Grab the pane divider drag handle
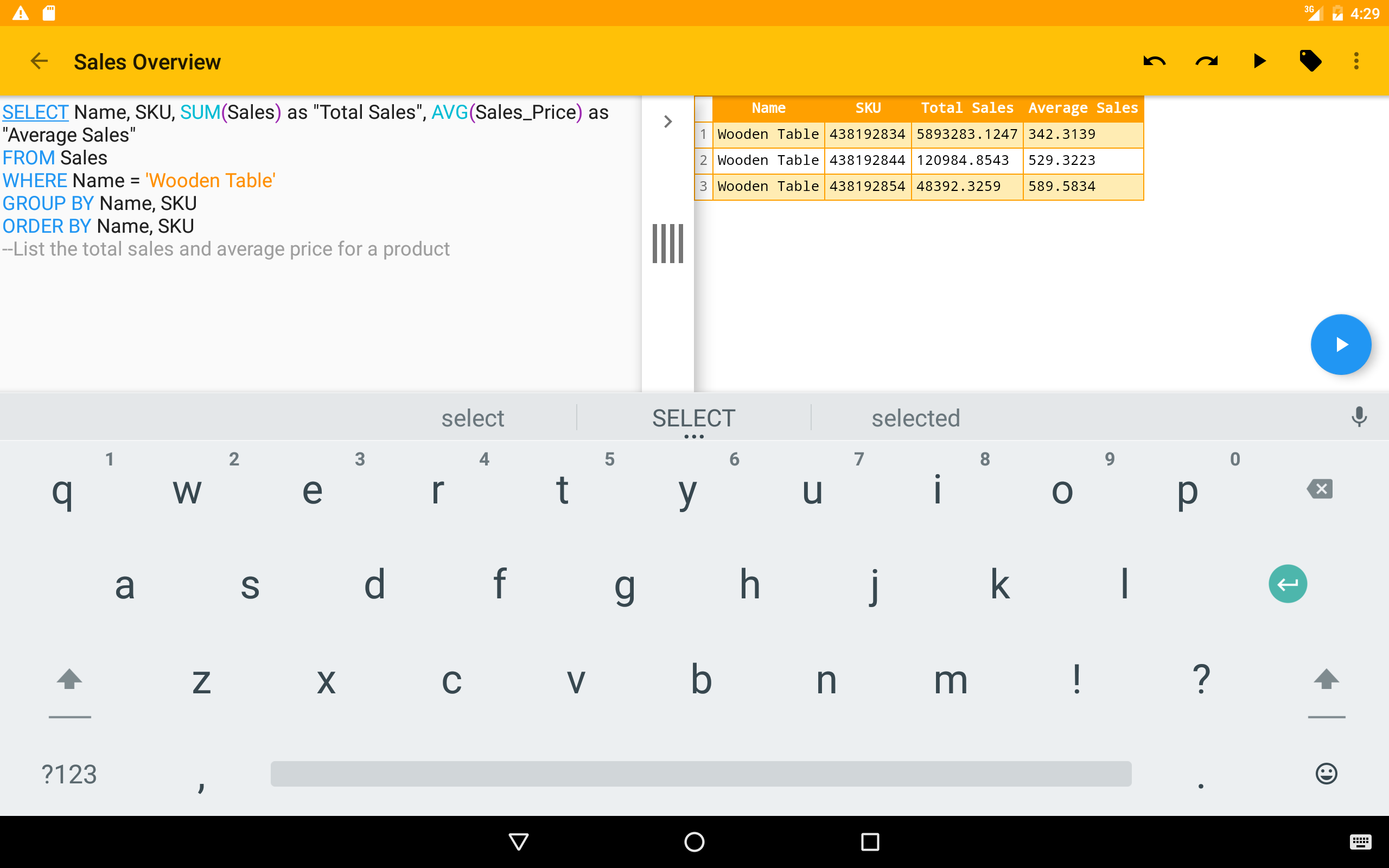 point(667,244)
